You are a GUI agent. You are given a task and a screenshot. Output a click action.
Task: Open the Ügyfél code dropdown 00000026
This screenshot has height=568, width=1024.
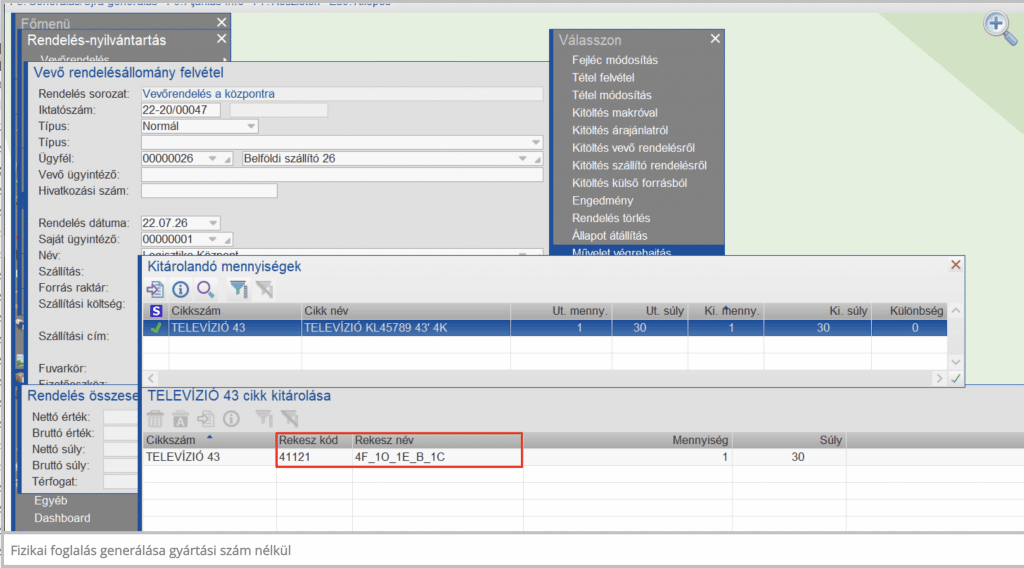click(212, 159)
